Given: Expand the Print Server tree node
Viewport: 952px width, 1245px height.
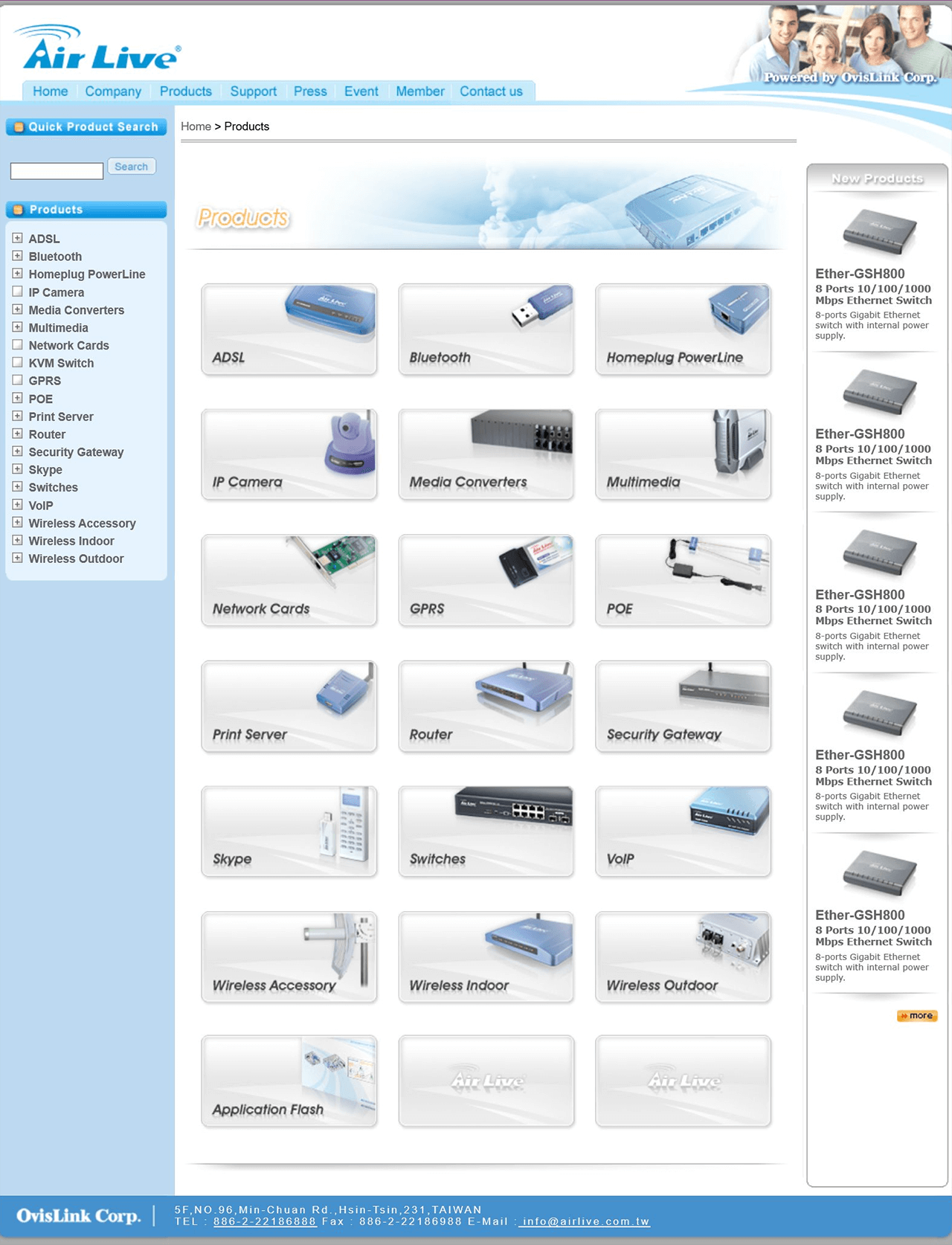Looking at the screenshot, I should tap(17, 416).
